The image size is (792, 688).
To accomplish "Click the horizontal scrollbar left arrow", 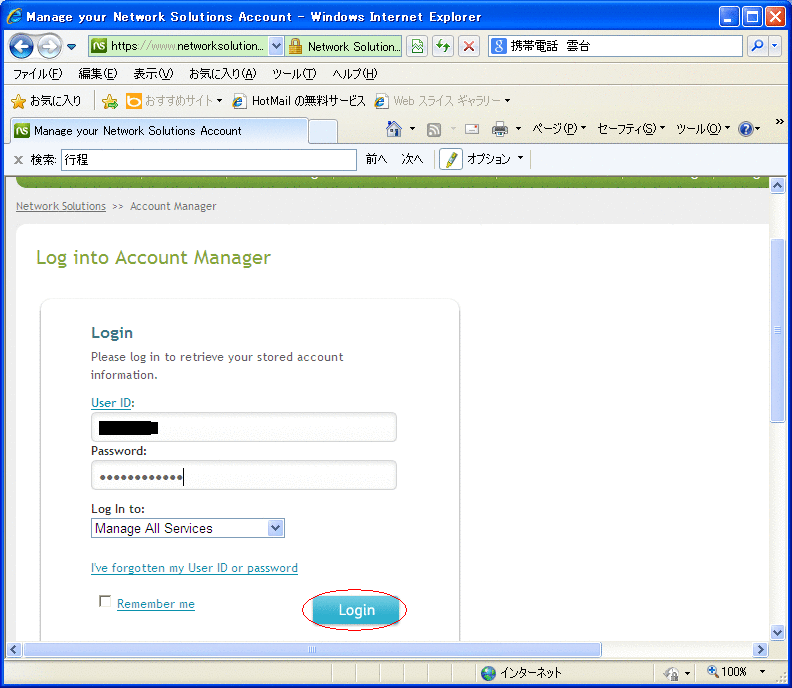I will [x=14, y=650].
